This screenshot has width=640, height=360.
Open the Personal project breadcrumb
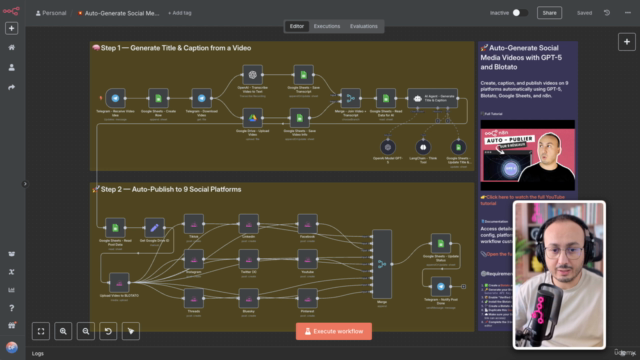(x=51, y=13)
